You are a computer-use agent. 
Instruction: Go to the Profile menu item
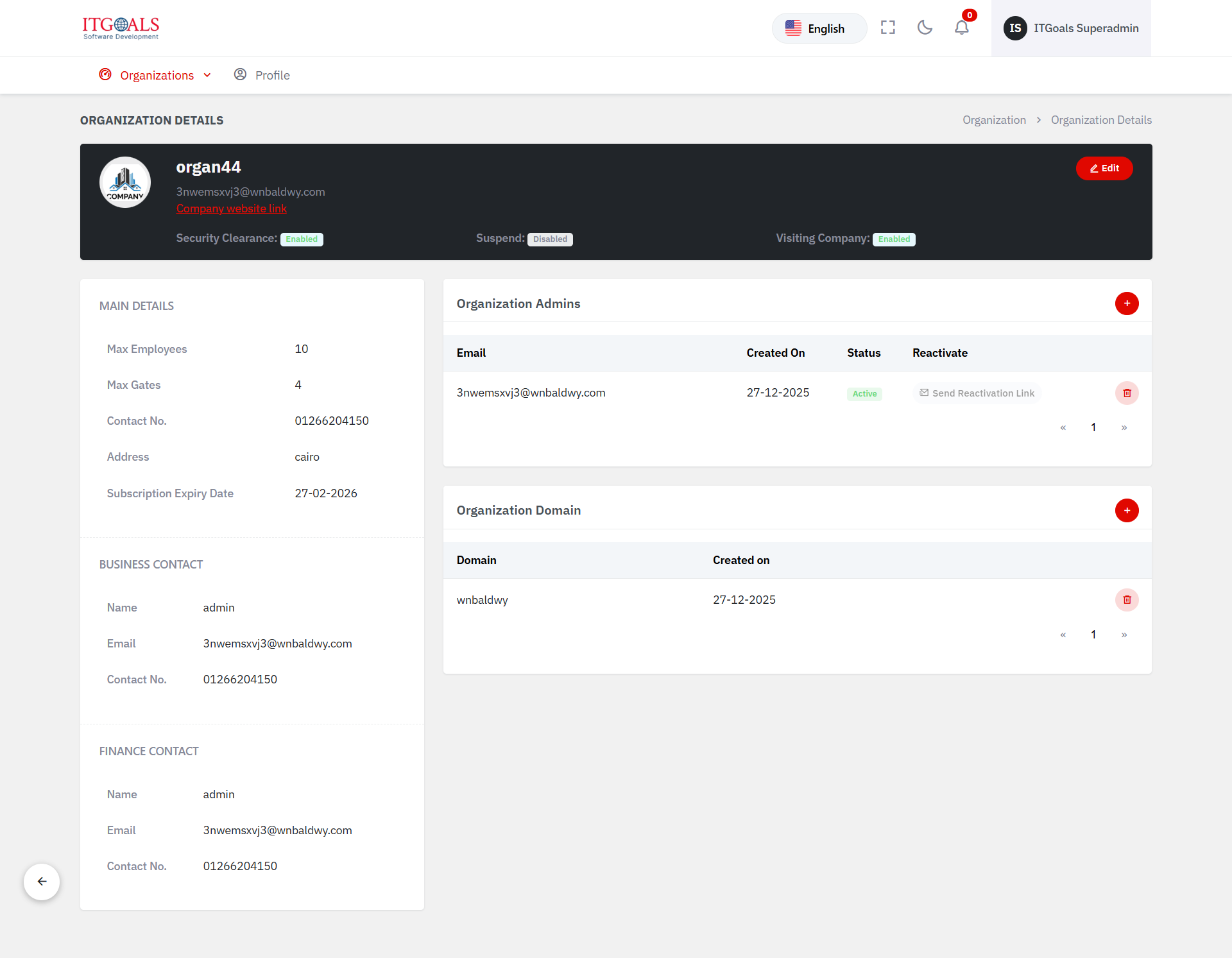pyautogui.click(x=262, y=76)
